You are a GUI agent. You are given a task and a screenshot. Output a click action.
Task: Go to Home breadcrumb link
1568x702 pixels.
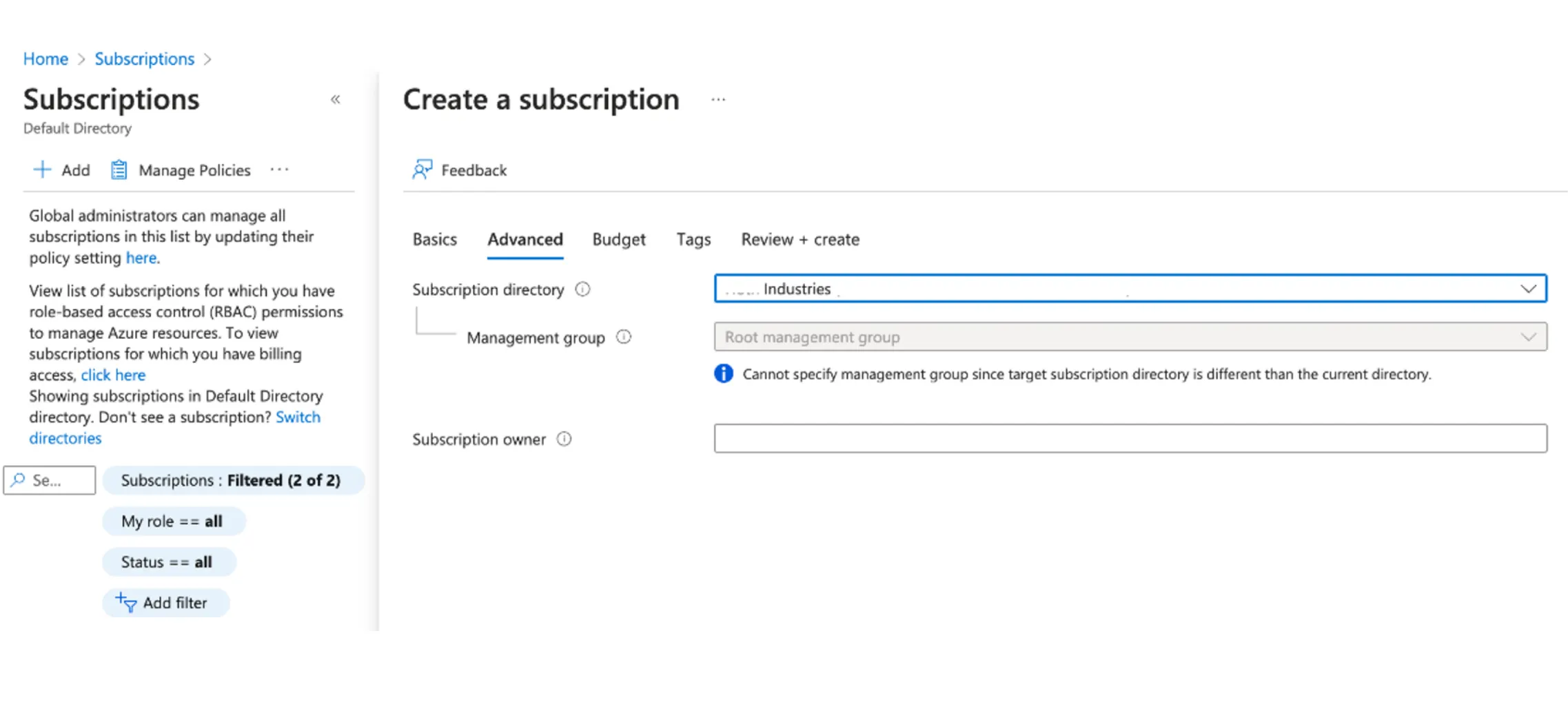tap(45, 59)
